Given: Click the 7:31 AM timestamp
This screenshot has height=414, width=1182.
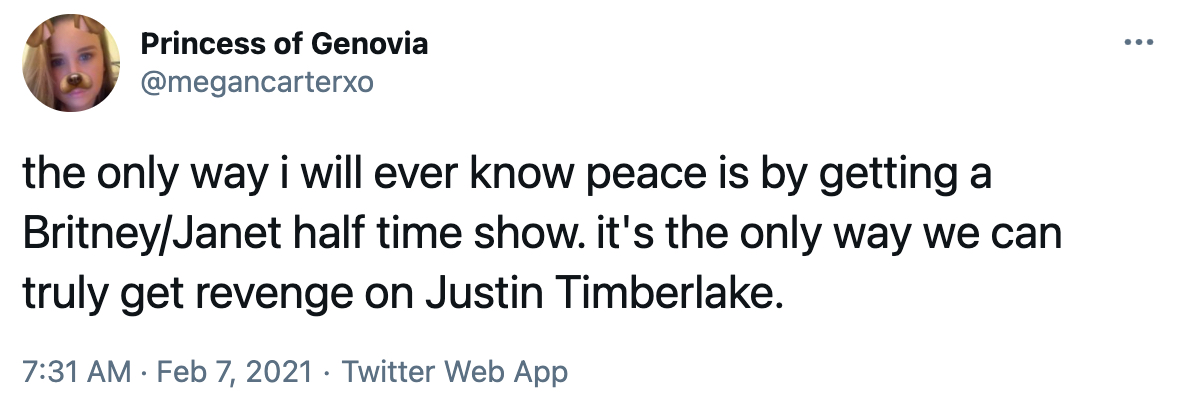Looking at the screenshot, I should tap(76, 373).
